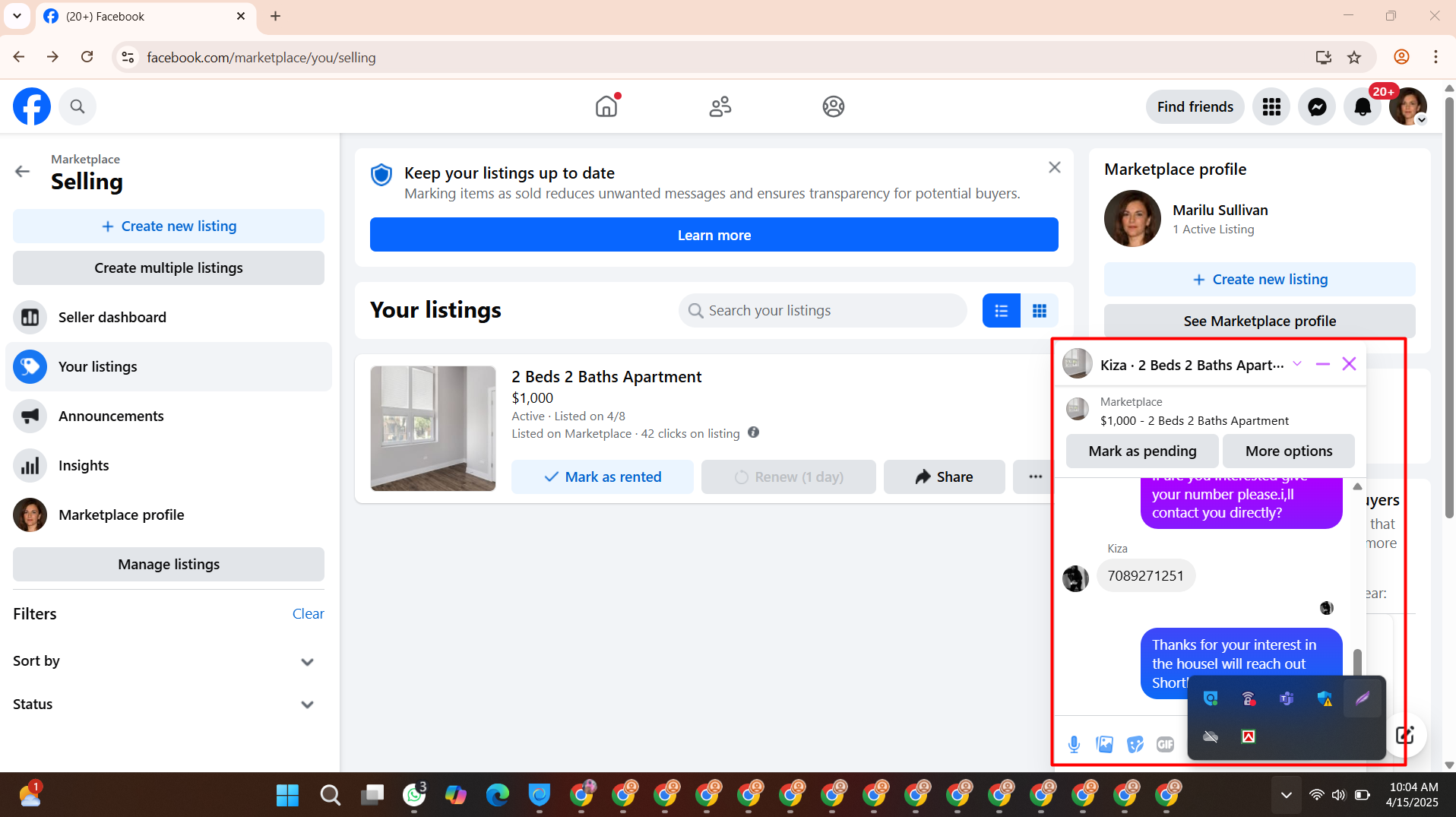Click Create new listing in left sidebar
The width and height of the screenshot is (1456, 817).
169,226
